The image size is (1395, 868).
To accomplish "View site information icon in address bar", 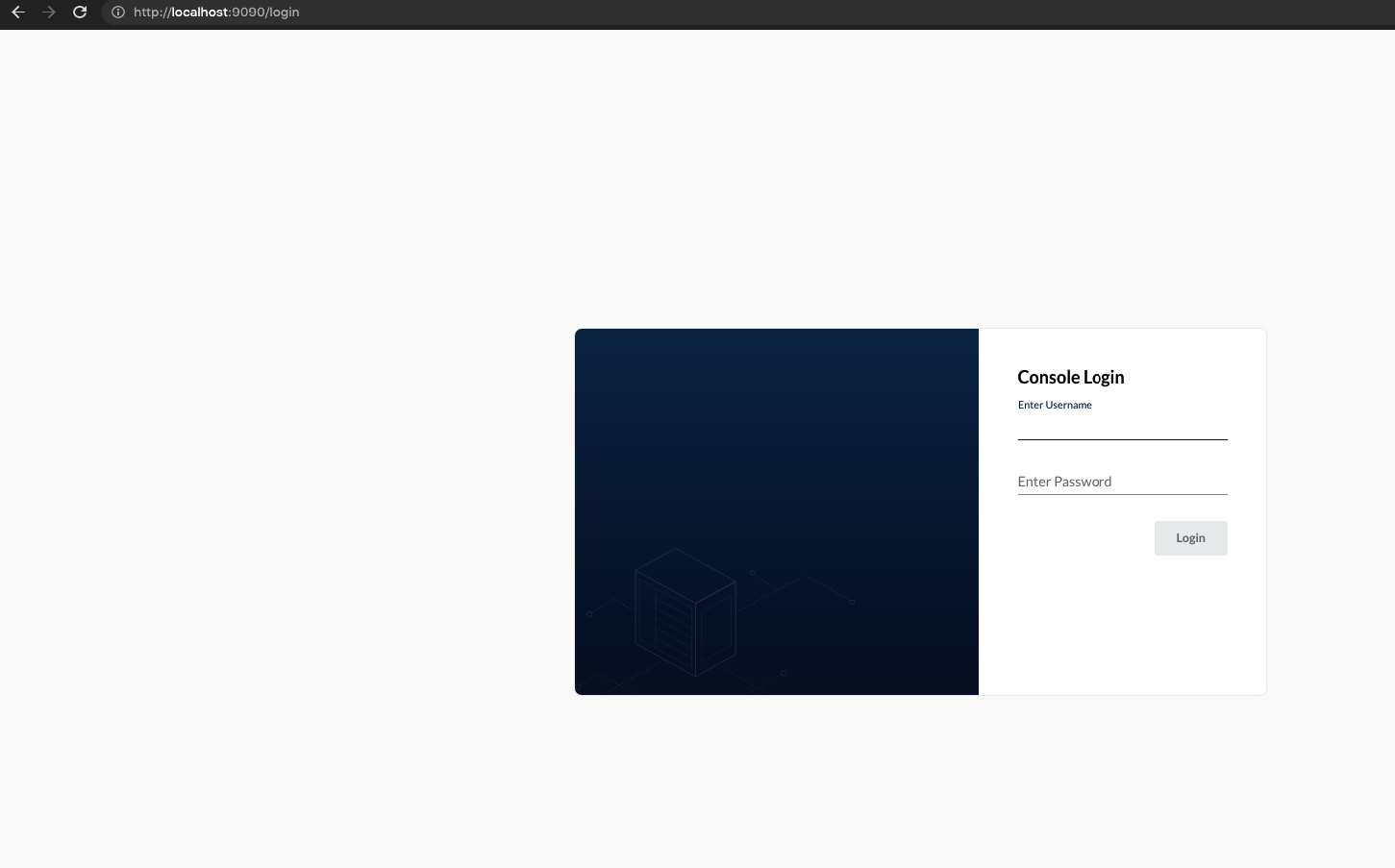I will [x=118, y=12].
